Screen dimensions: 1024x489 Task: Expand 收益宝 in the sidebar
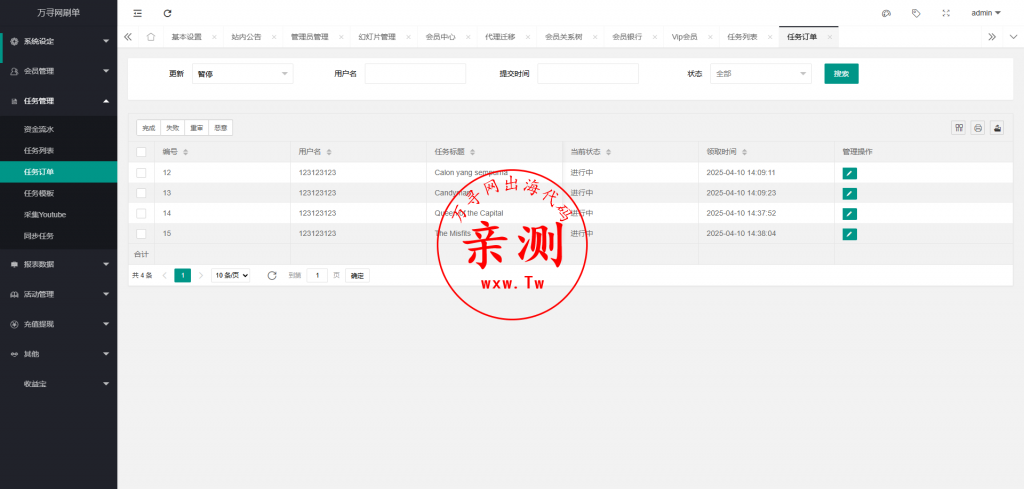59,384
